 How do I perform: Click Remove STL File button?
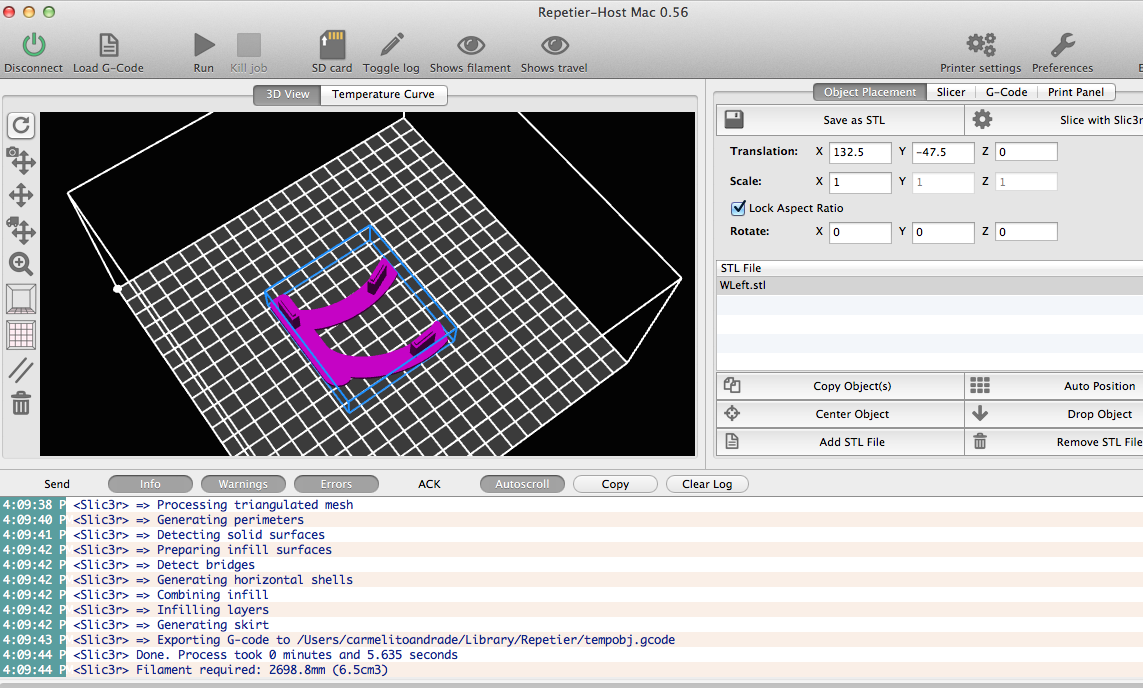pyautogui.click(x=1054, y=442)
